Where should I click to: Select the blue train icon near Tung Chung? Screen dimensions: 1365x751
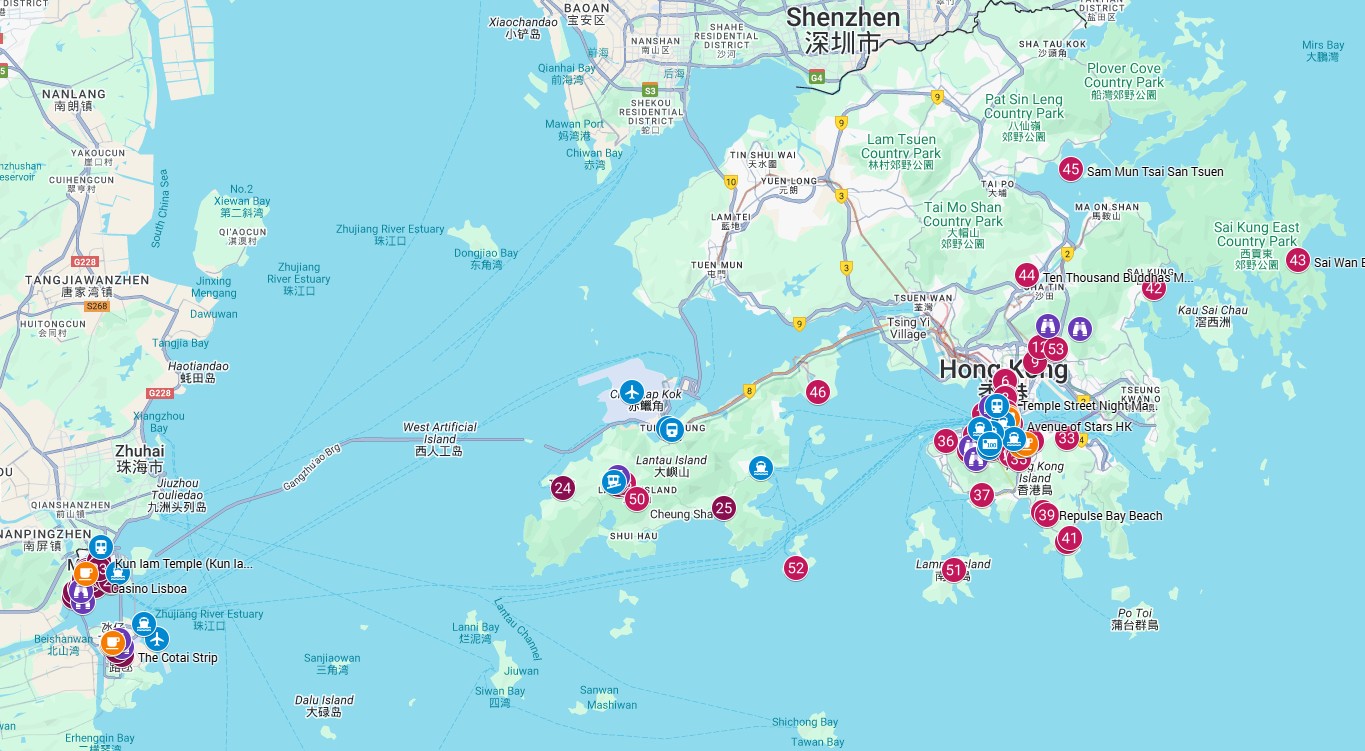click(x=670, y=430)
